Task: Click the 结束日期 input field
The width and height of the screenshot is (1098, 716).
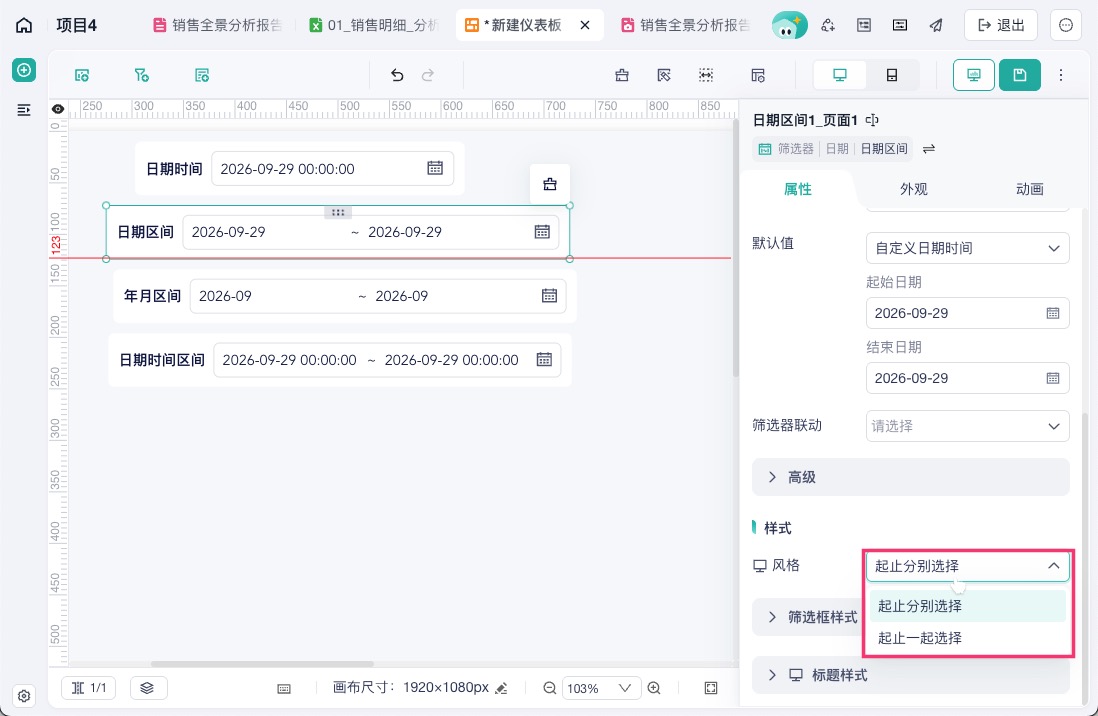Action: point(967,378)
